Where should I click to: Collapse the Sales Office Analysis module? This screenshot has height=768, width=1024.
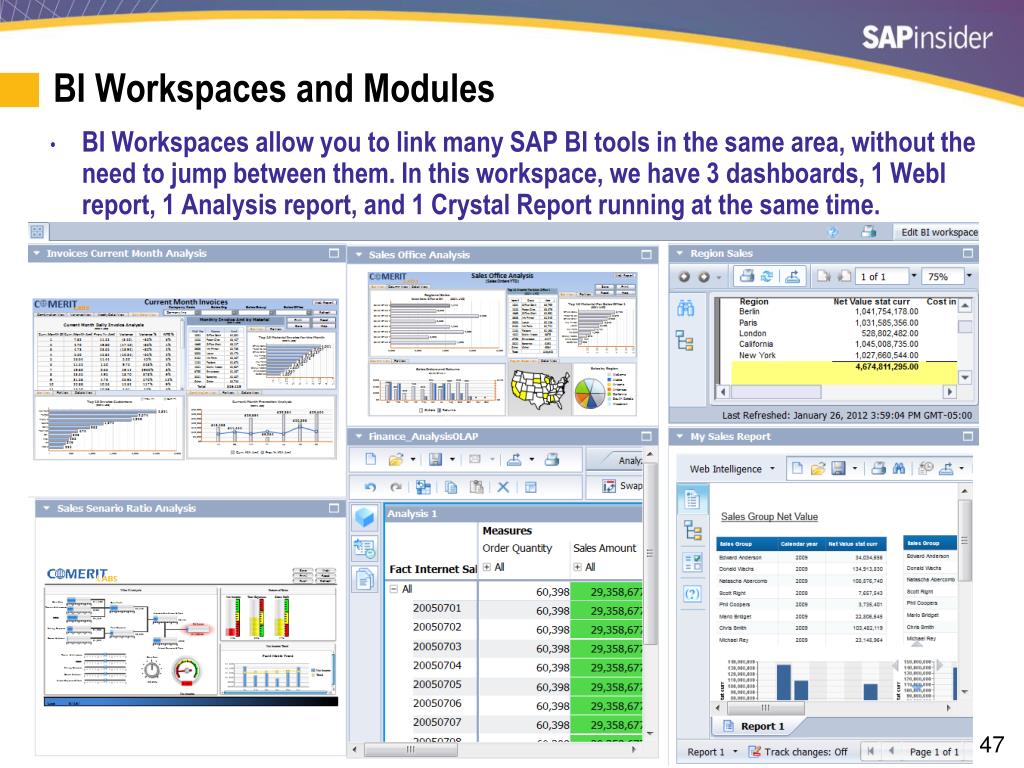click(359, 255)
